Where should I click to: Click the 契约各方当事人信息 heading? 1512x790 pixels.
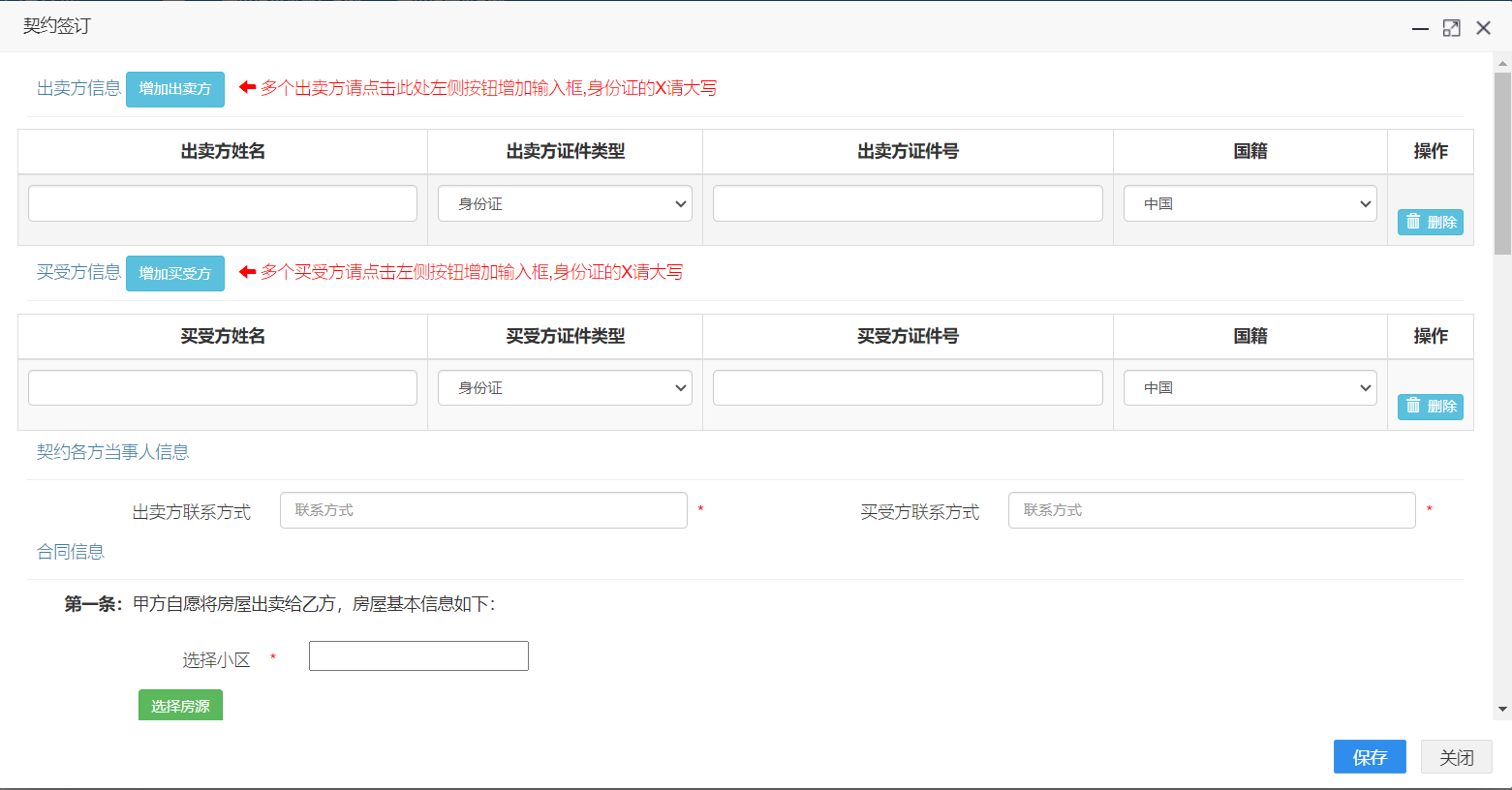(x=112, y=452)
